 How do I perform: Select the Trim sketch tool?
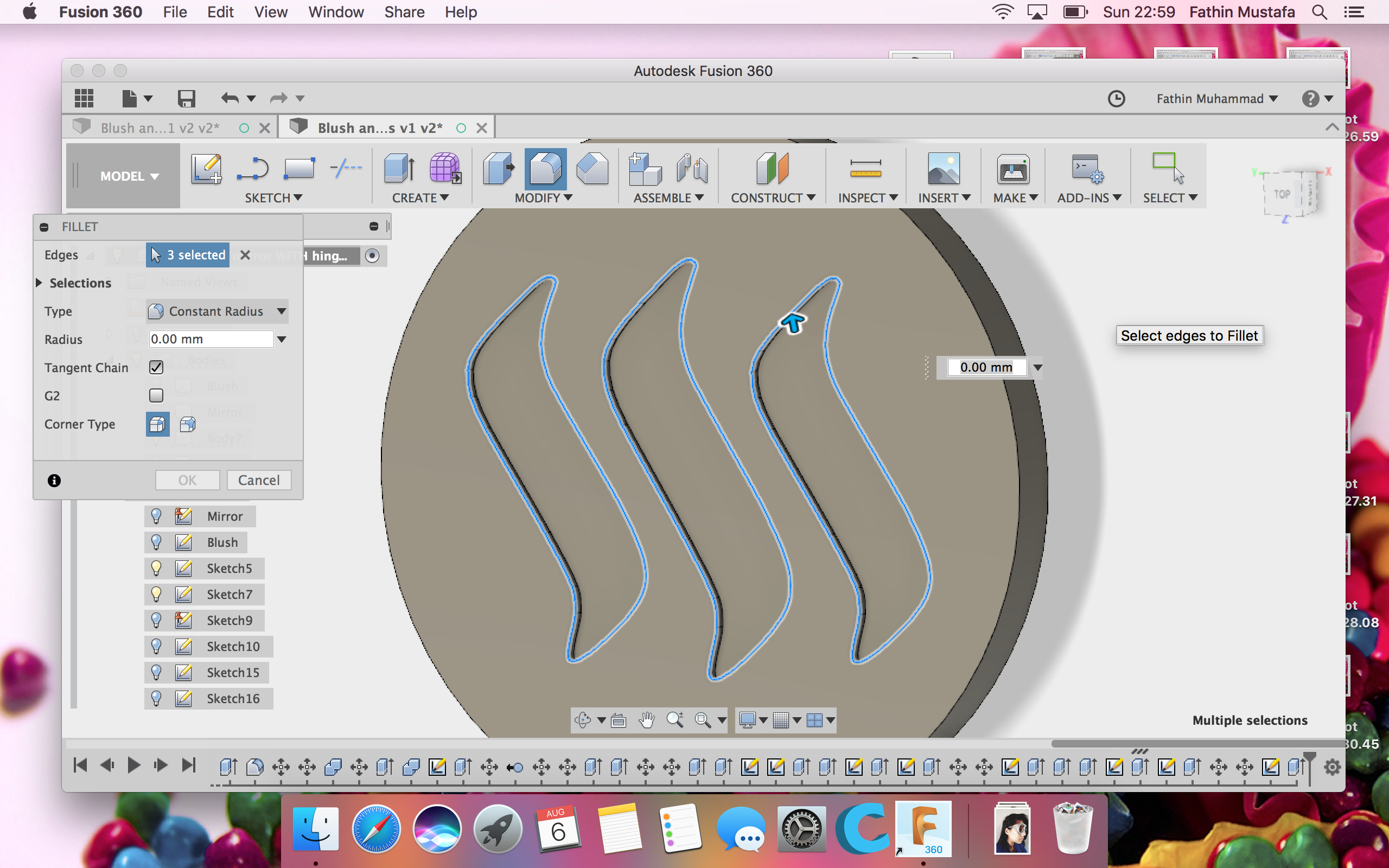346,168
